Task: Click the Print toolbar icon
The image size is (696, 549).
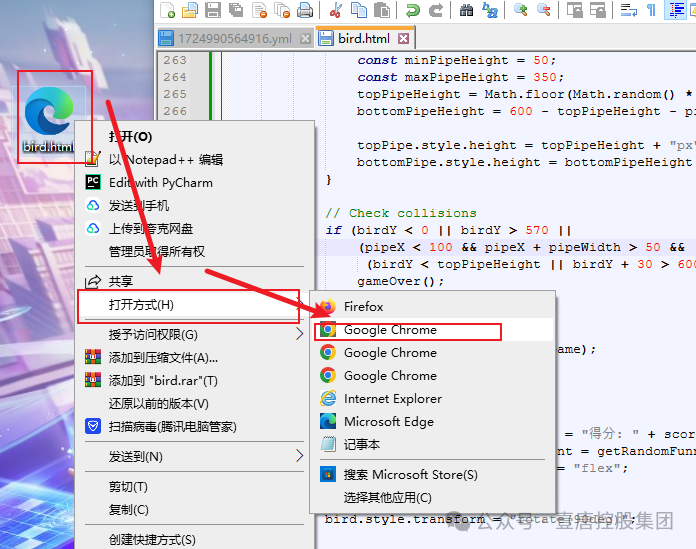Action: tap(305, 9)
